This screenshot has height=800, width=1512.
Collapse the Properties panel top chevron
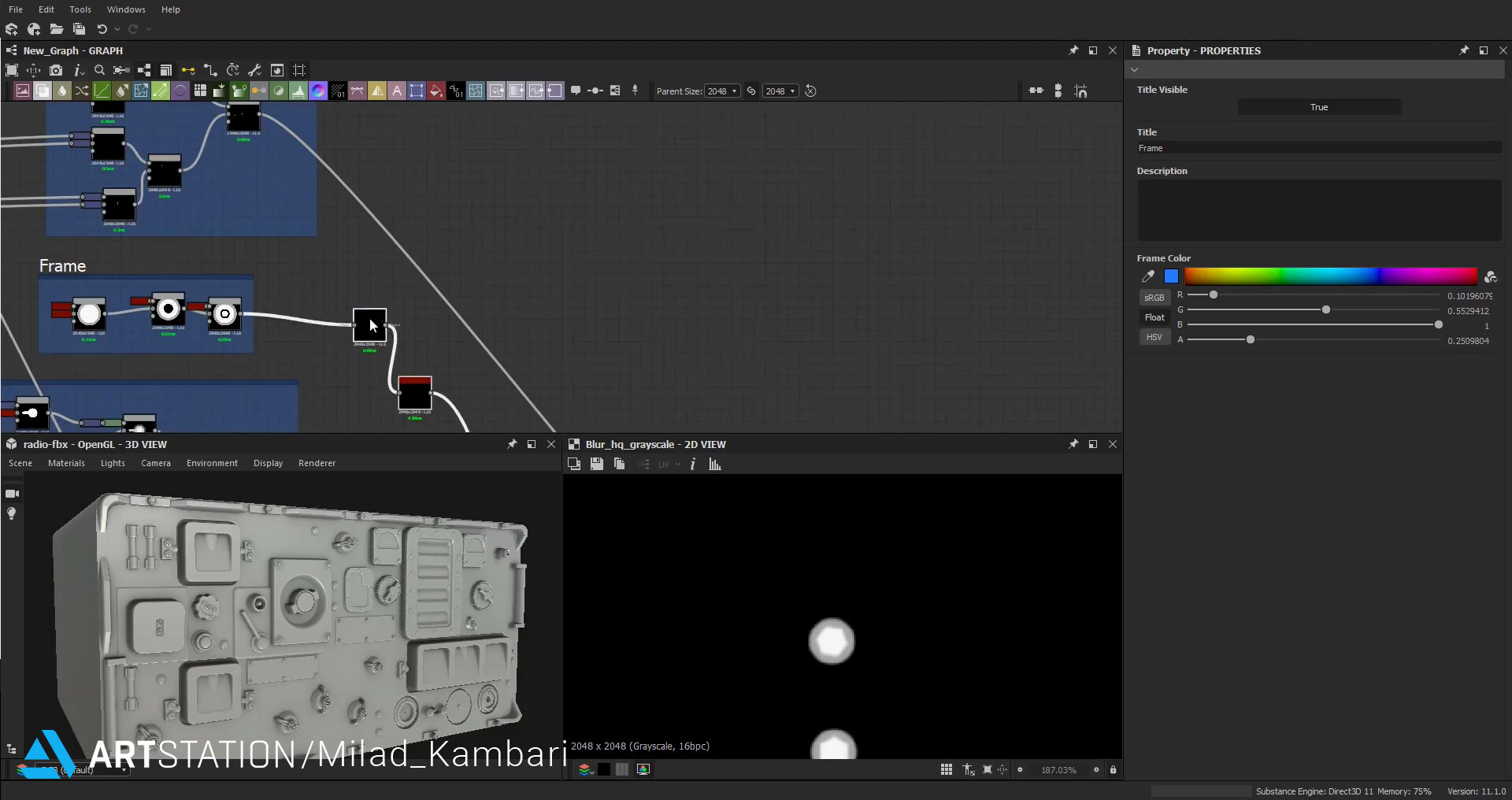(x=1134, y=69)
